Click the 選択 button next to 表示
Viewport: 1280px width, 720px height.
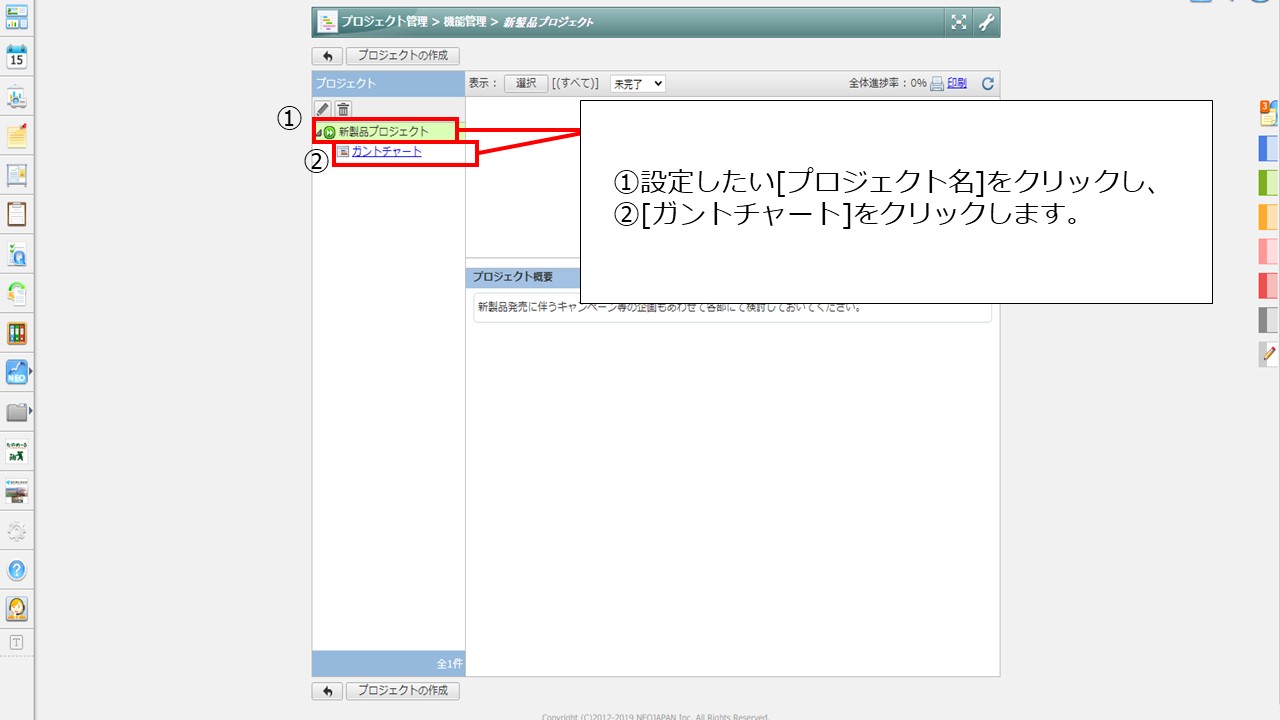pos(526,84)
